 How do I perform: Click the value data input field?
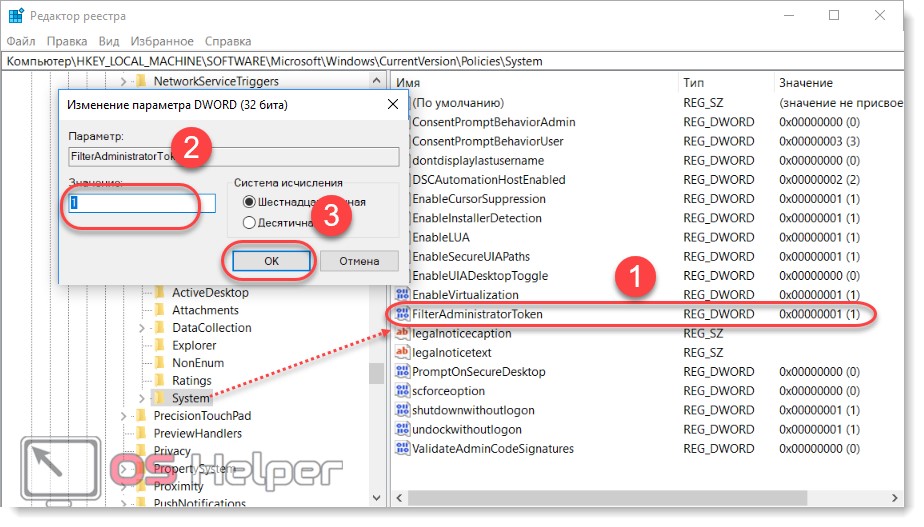click(141, 203)
